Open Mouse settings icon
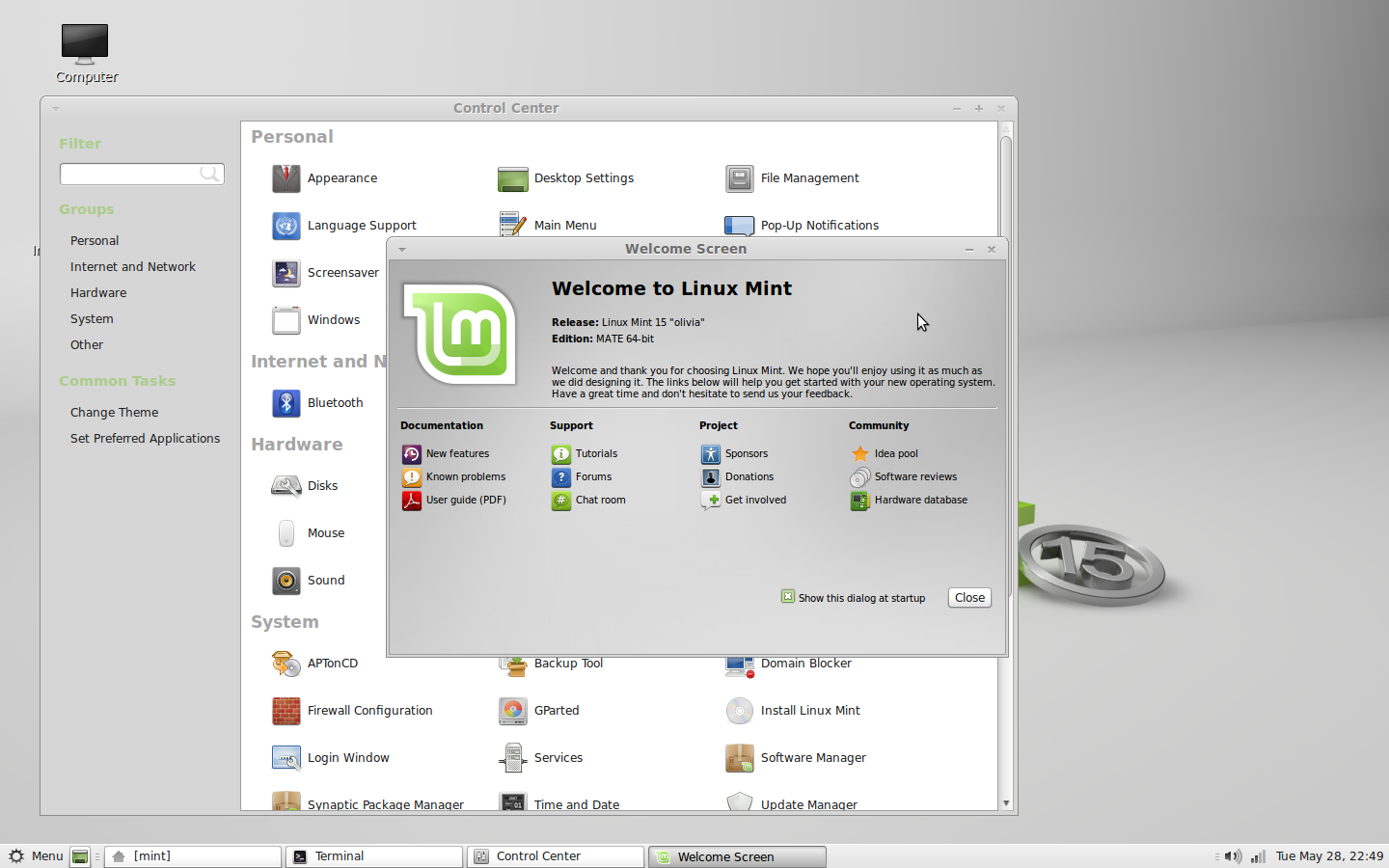The height and width of the screenshot is (868, 1389). coord(286,533)
